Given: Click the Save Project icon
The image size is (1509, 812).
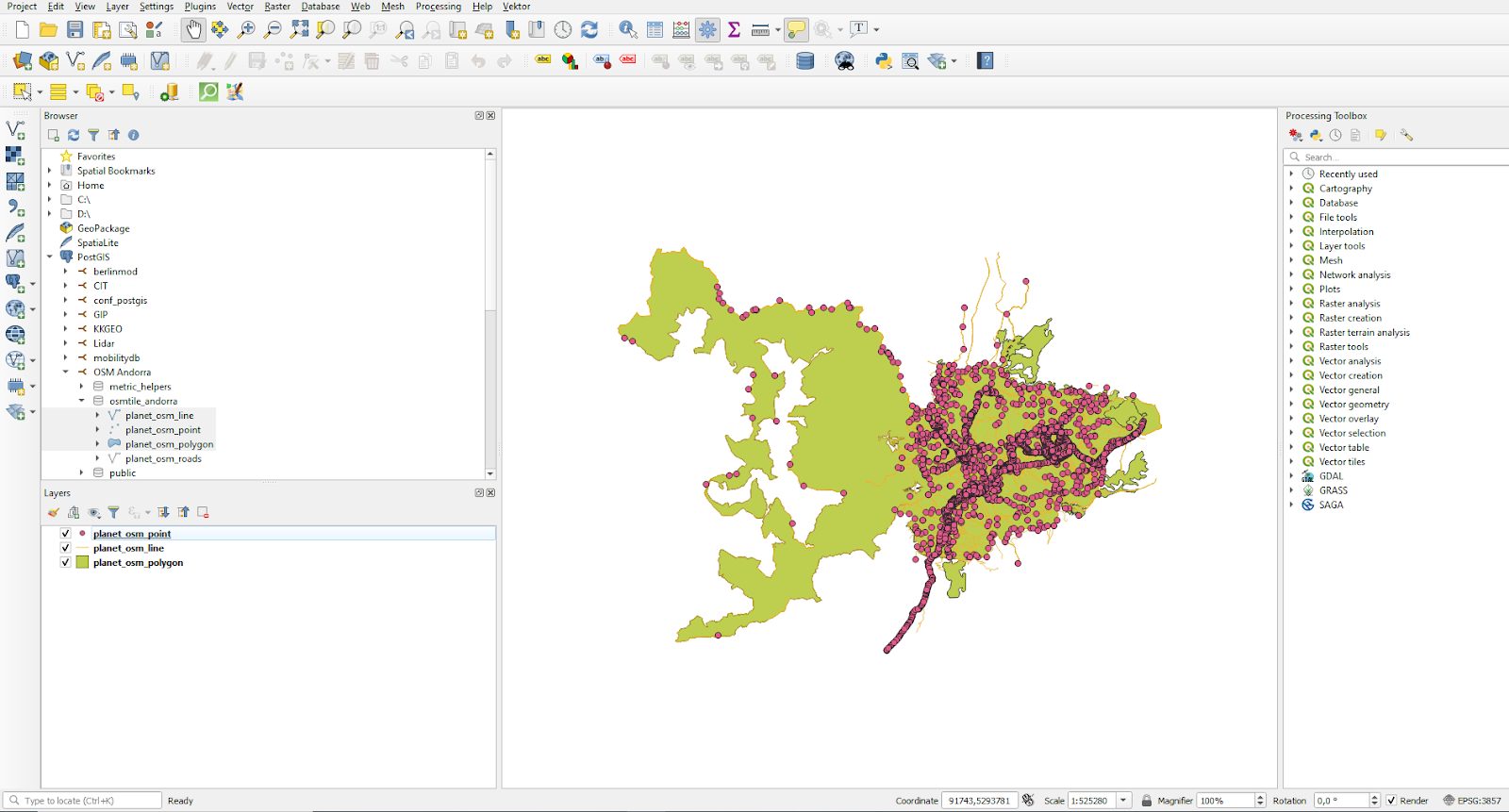Looking at the screenshot, I should pyautogui.click(x=75, y=30).
